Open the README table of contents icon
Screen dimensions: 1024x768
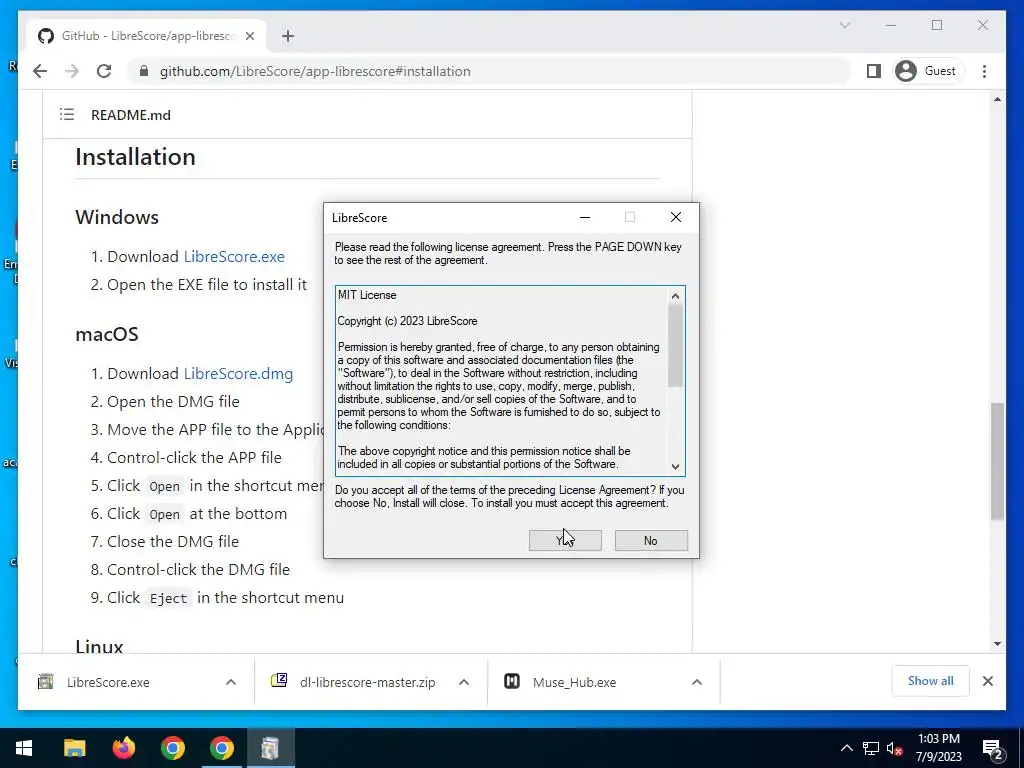point(67,115)
